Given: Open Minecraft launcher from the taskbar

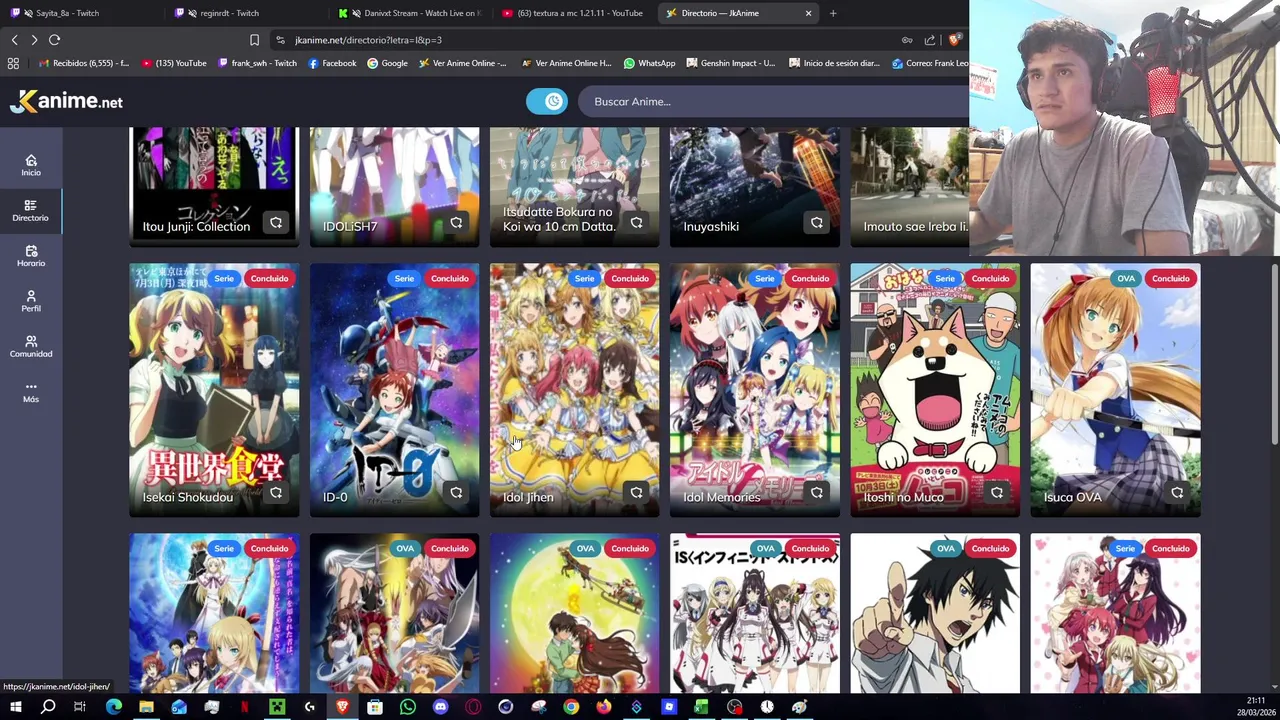Looking at the screenshot, I should tap(277, 707).
